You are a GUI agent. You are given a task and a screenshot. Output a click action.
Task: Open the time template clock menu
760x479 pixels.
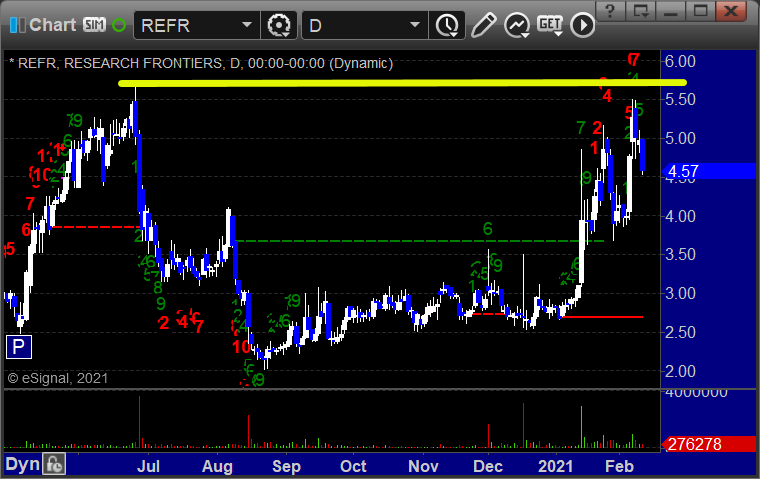pyautogui.click(x=446, y=25)
